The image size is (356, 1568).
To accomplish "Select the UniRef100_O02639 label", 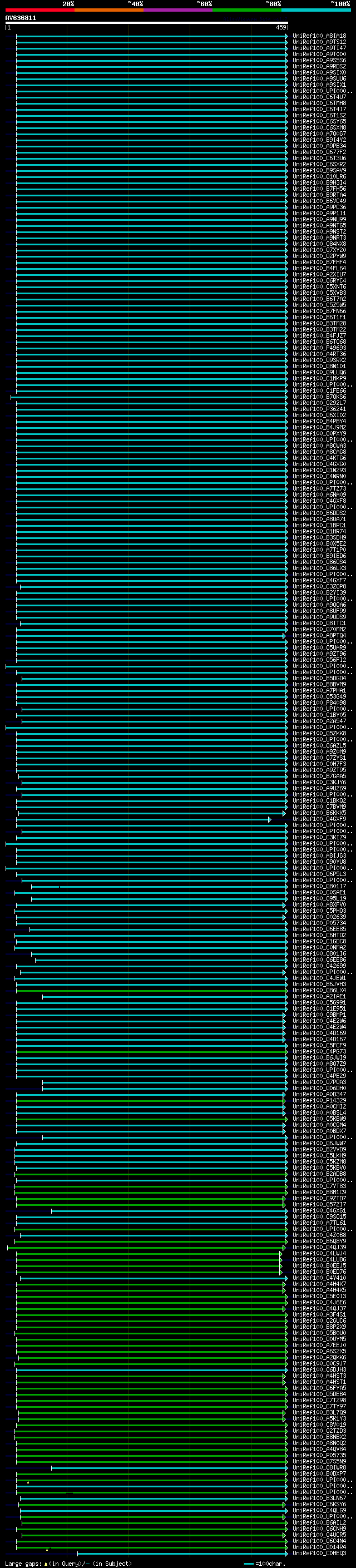I will pyautogui.click(x=319, y=917).
